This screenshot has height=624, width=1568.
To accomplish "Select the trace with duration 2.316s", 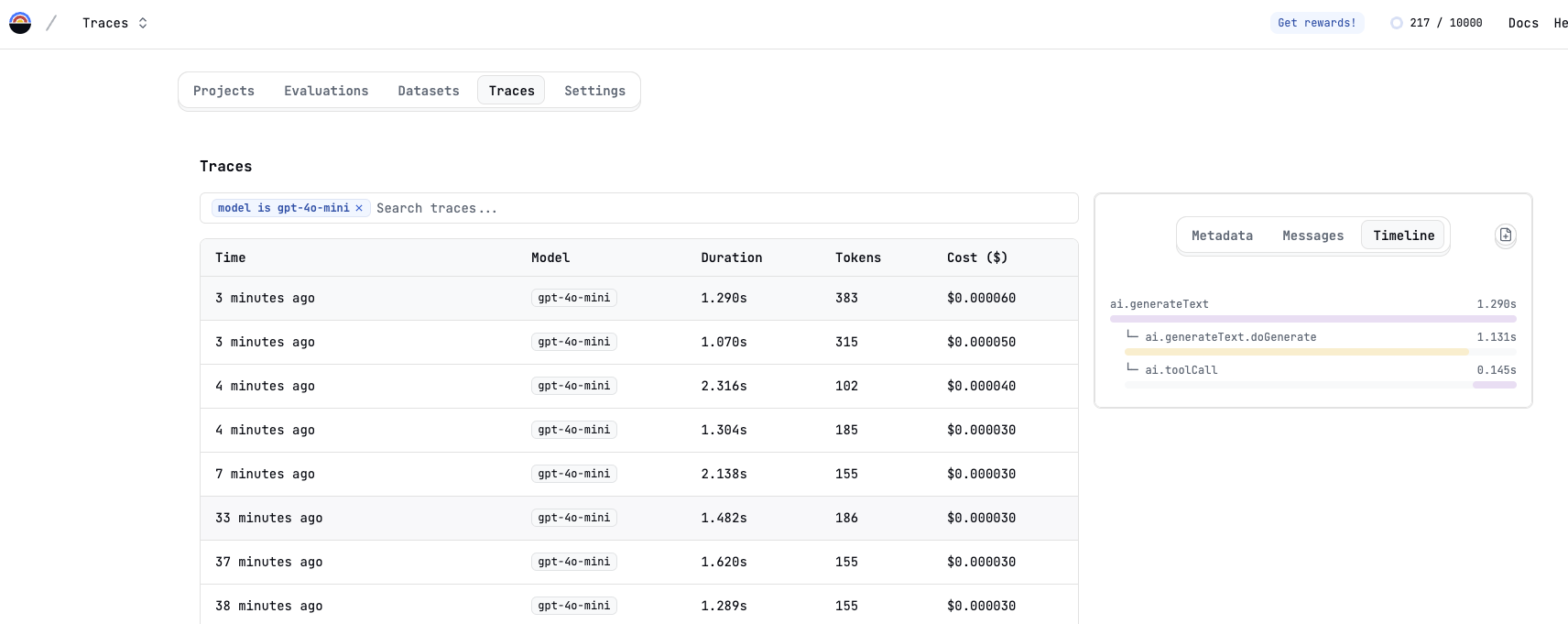I will [638, 386].
